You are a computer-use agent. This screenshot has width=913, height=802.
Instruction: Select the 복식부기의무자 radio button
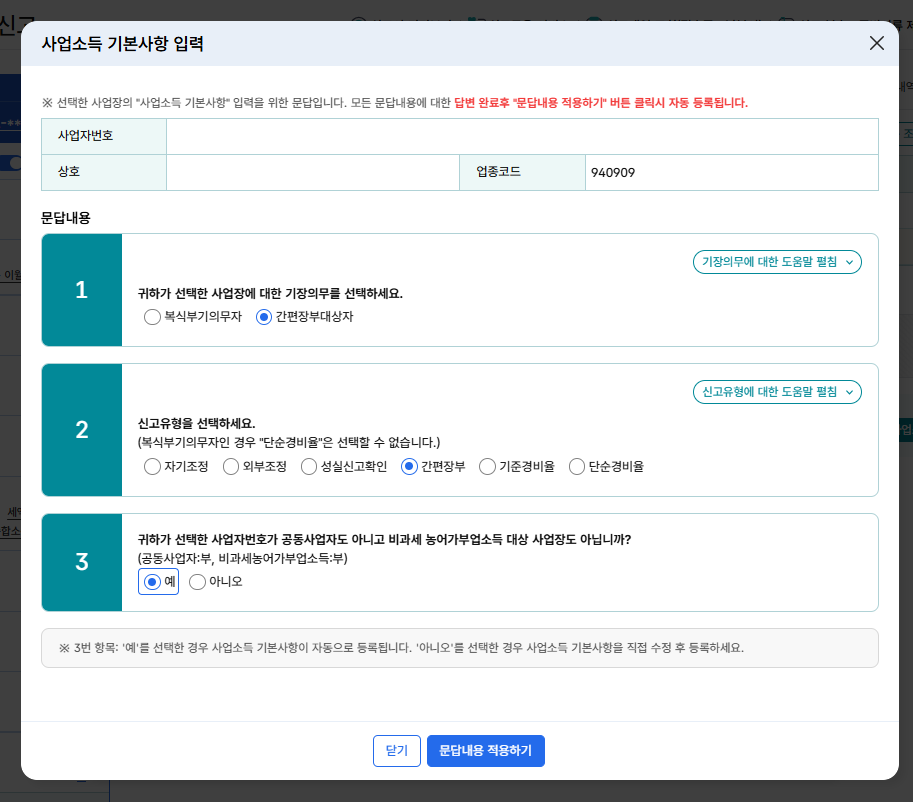152,317
